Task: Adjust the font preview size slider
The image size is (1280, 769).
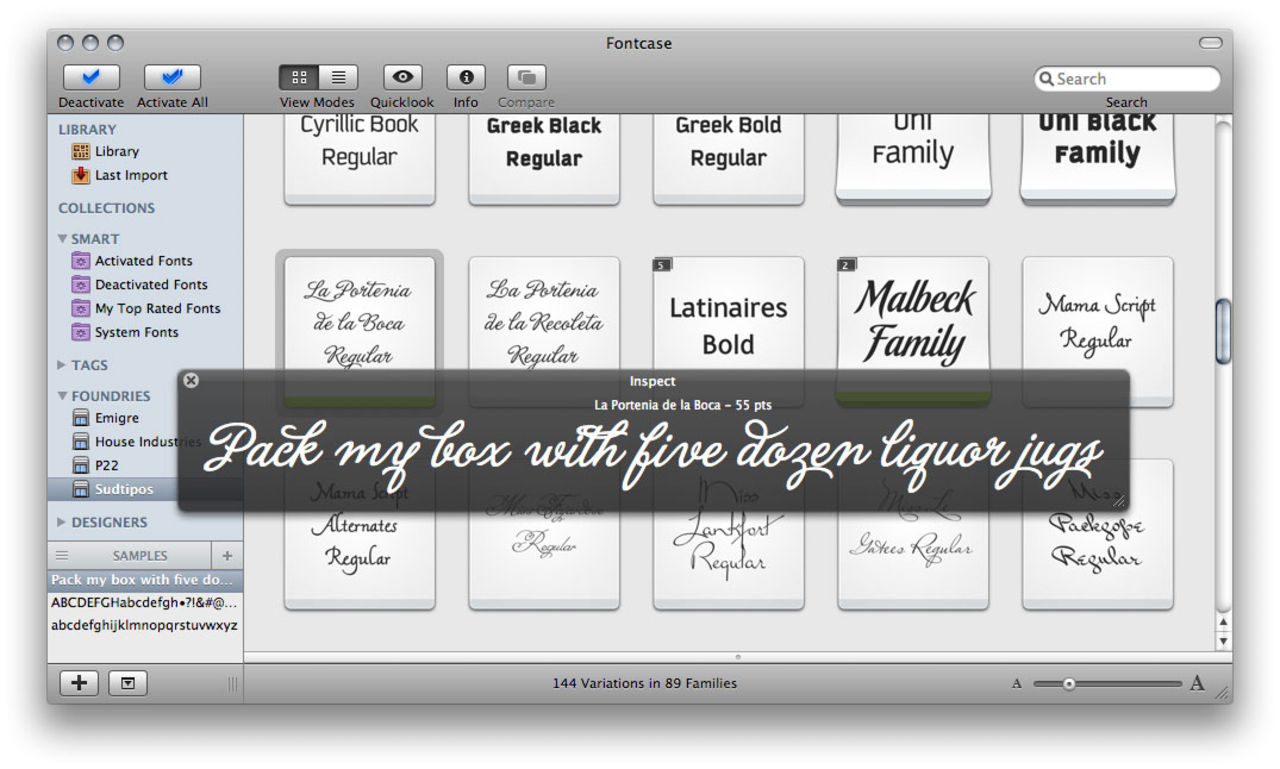Action: click(x=1069, y=684)
